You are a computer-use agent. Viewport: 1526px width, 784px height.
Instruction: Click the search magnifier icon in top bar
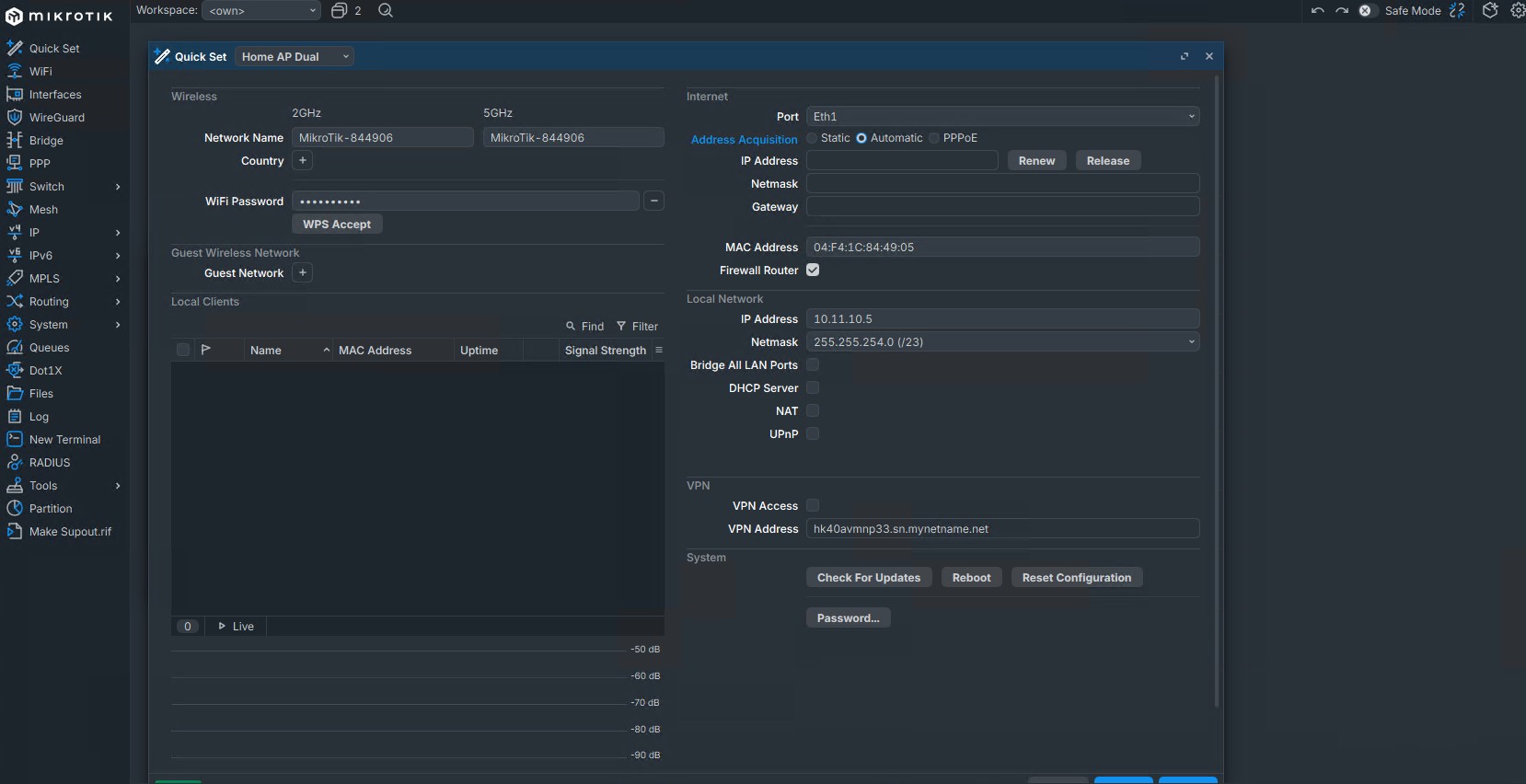(386, 10)
